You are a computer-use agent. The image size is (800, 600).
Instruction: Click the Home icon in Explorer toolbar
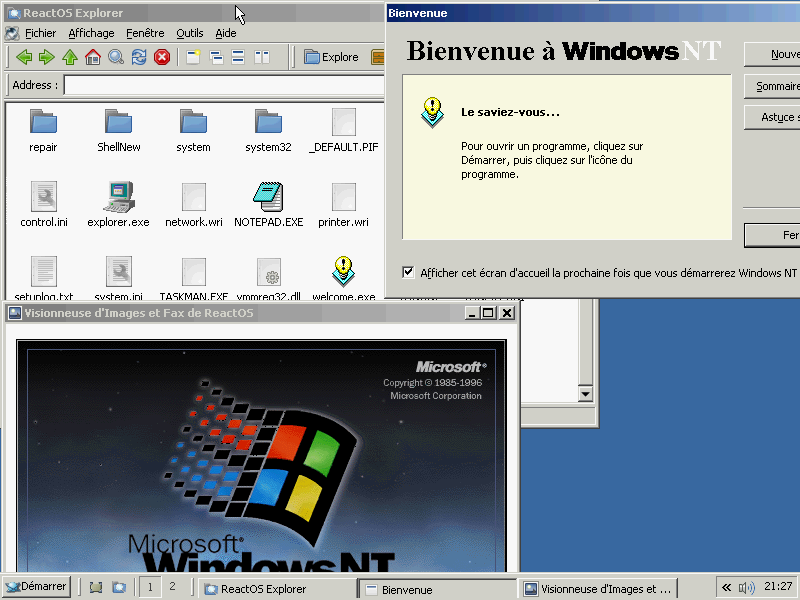[x=93, y=57]
